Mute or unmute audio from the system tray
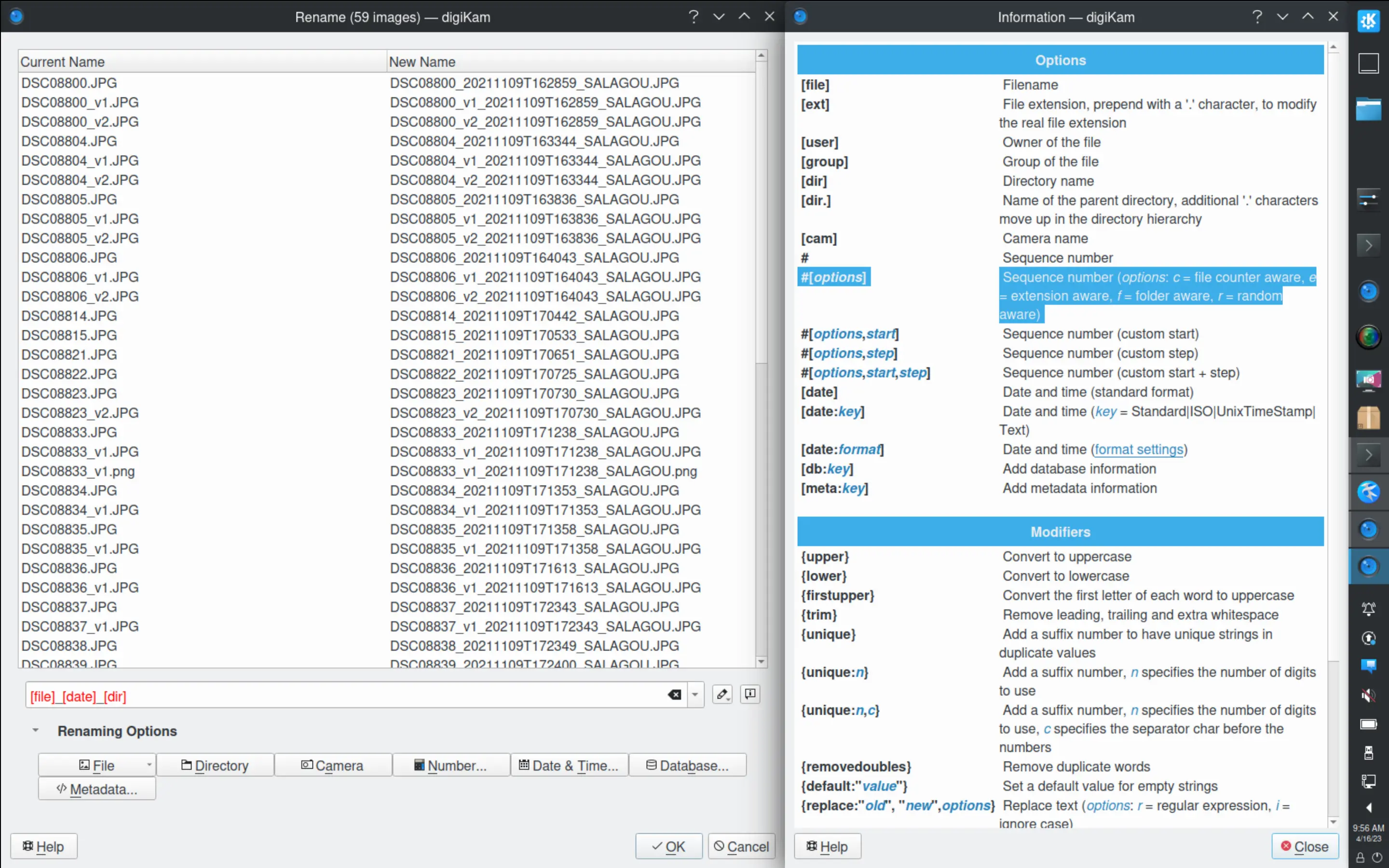This screenshot has width=1389, height=868. pyautogui.click(x=1369, y=696)
